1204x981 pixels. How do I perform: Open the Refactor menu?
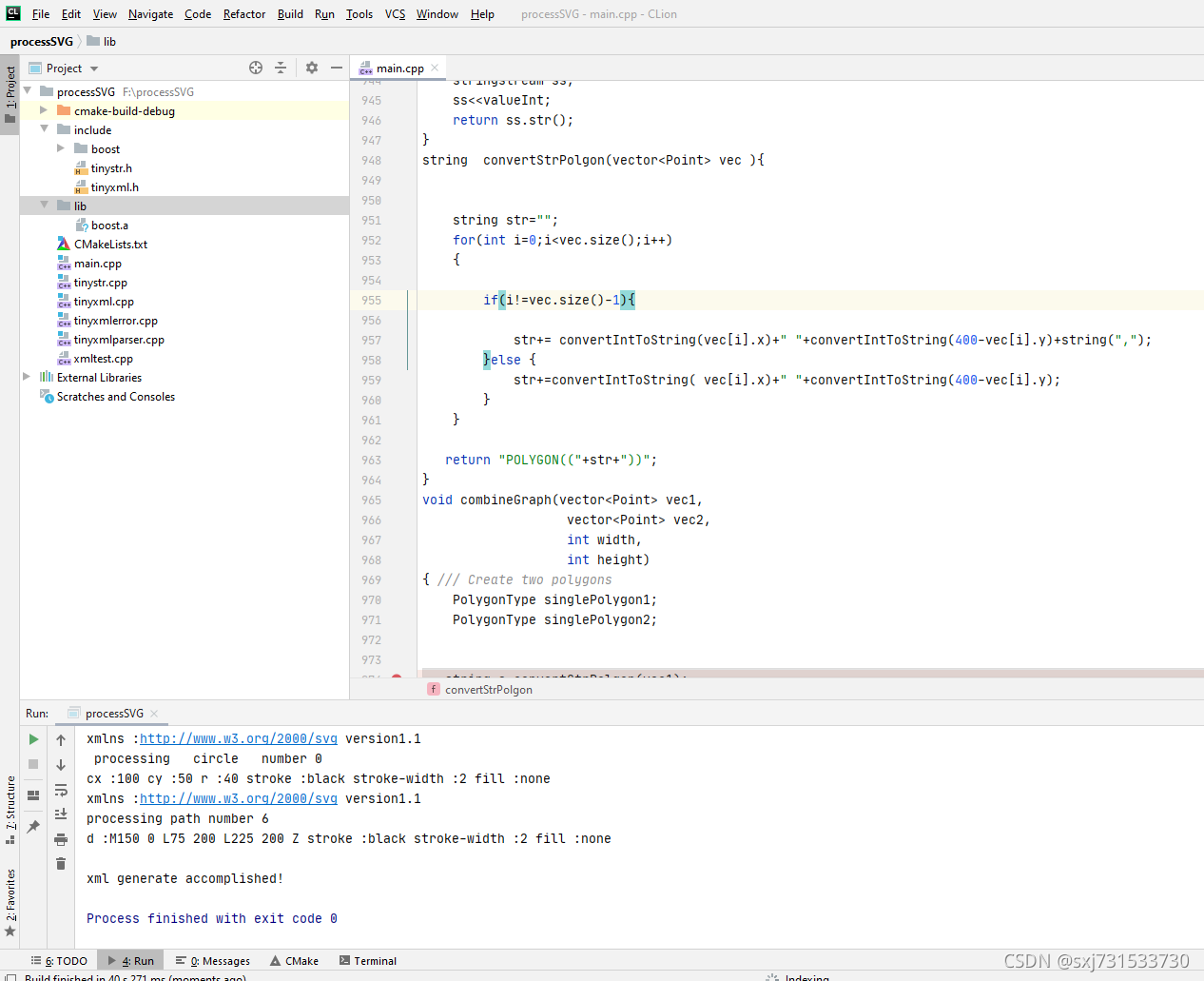point(243,13)
